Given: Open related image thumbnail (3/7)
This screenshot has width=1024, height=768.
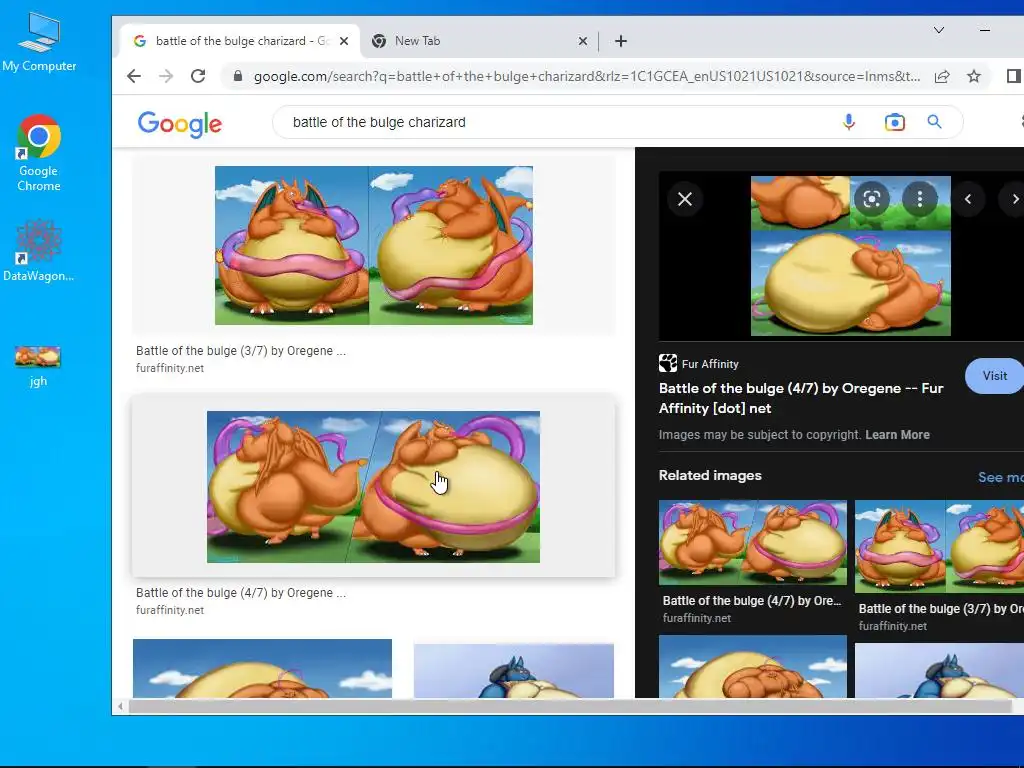Looking at the screenshot, I should click(x=939, y=547).
